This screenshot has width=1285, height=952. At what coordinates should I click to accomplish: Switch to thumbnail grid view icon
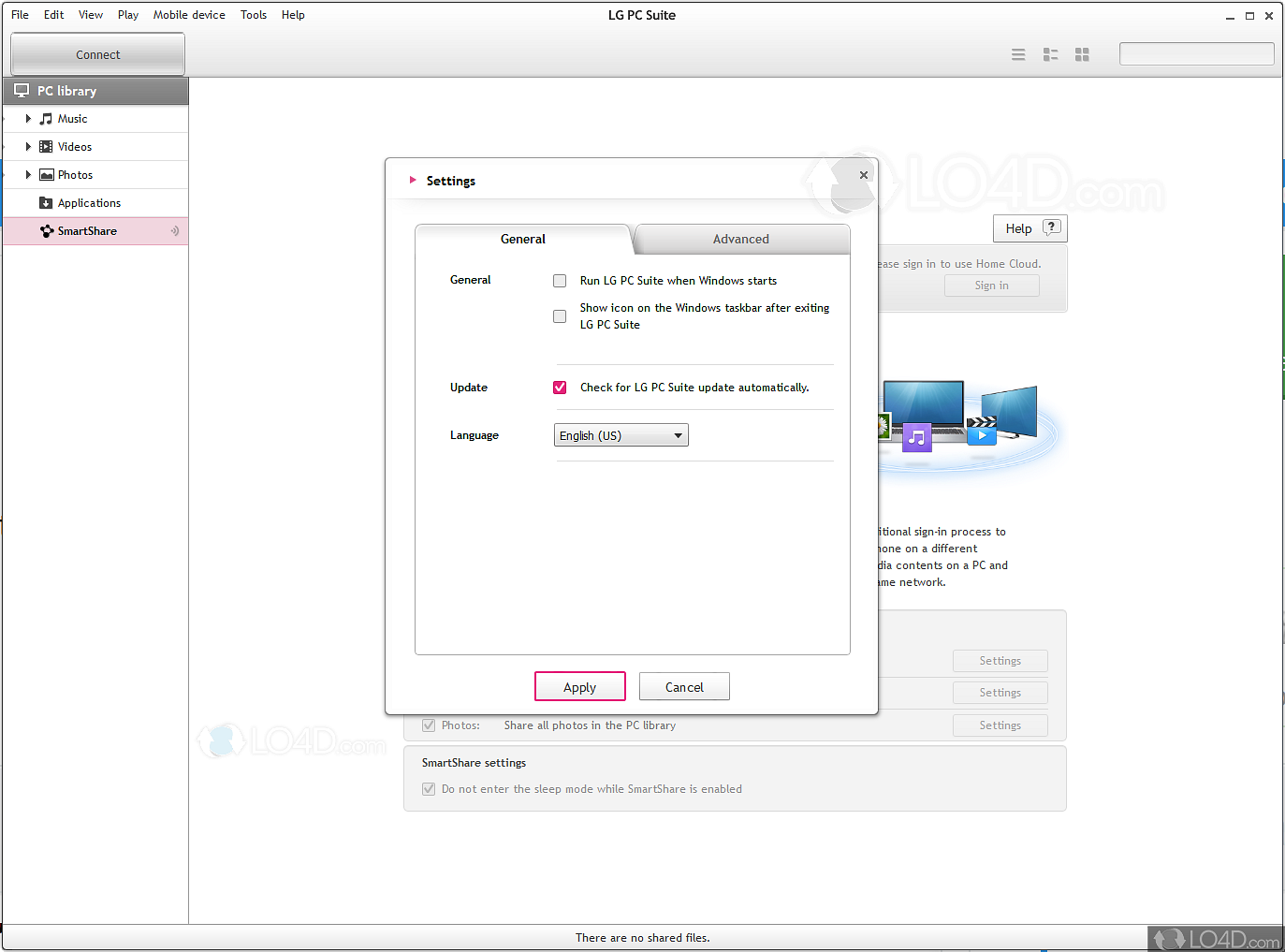(x=1082, y=55)
